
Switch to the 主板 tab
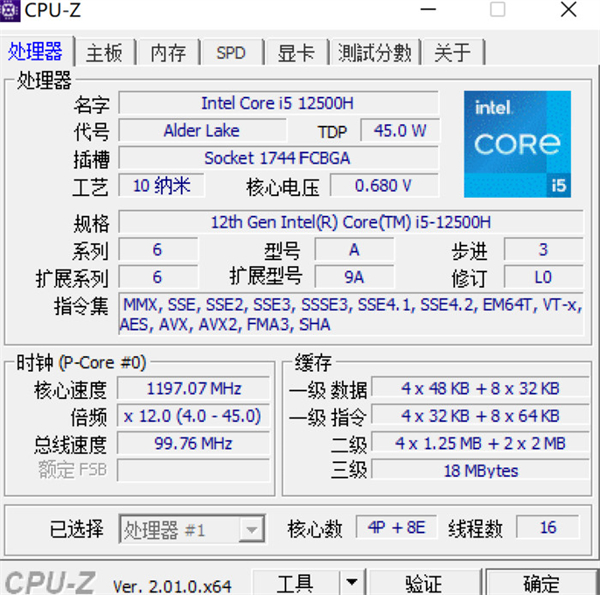(x=104, y=52)
